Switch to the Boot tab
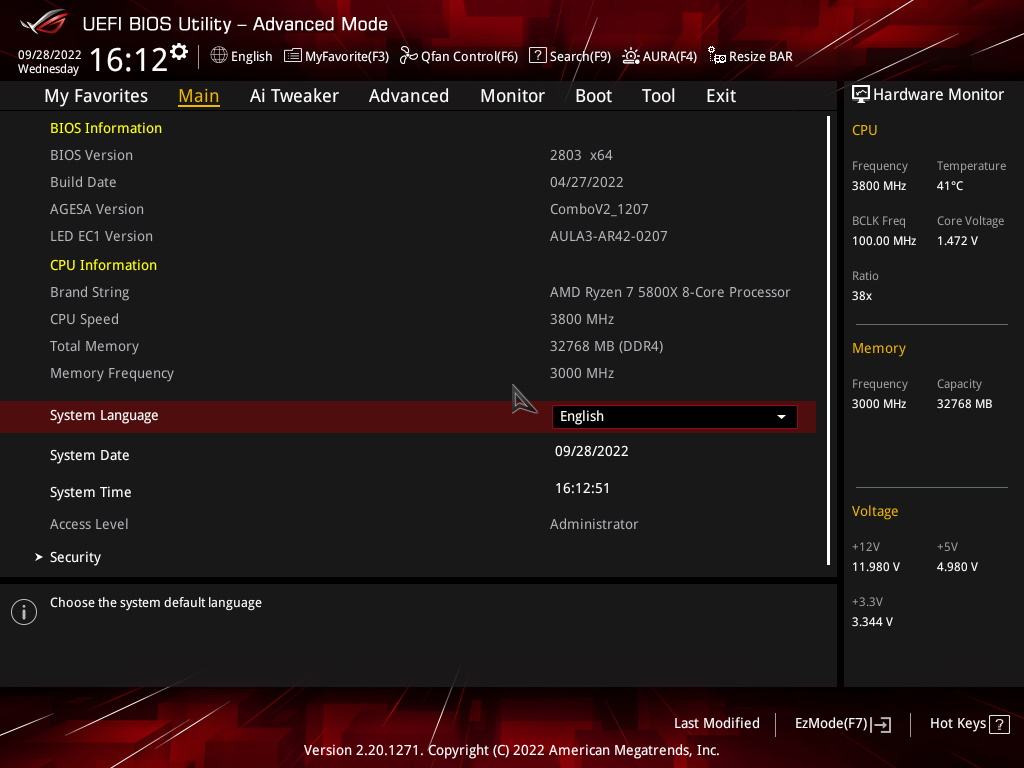 [x=593, y=96]
